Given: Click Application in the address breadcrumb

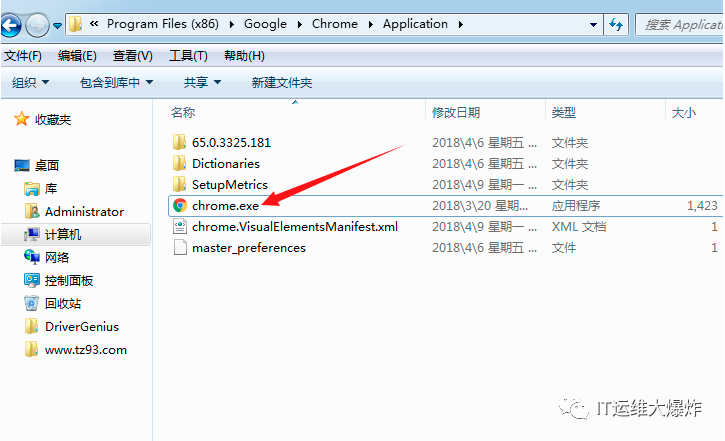Looking at the screenshot, I should tap(415, 24).
